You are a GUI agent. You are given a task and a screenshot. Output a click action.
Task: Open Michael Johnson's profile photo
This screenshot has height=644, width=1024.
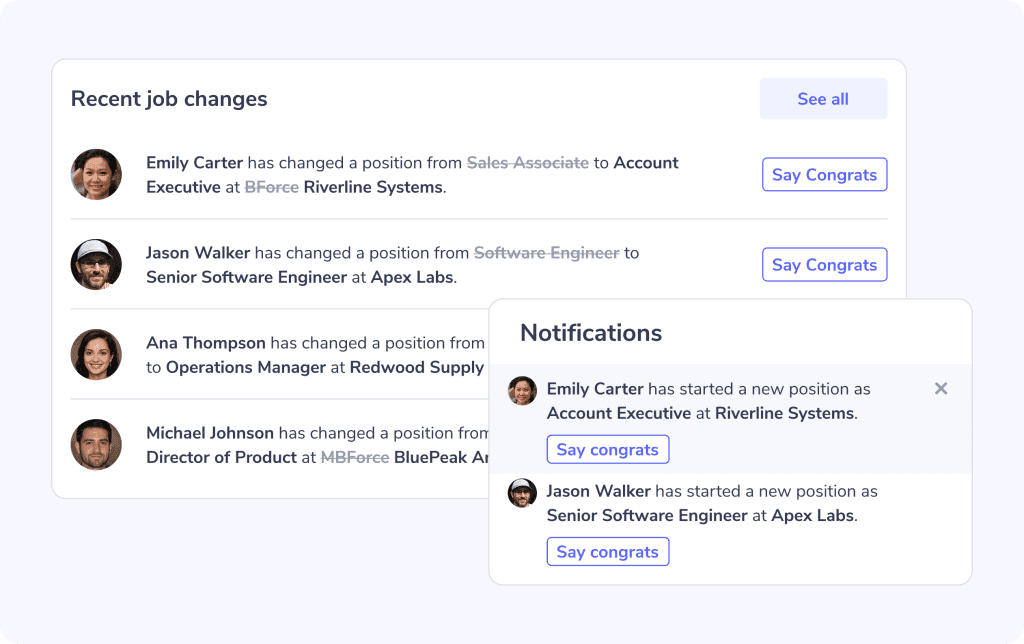[x=96, y=445]
